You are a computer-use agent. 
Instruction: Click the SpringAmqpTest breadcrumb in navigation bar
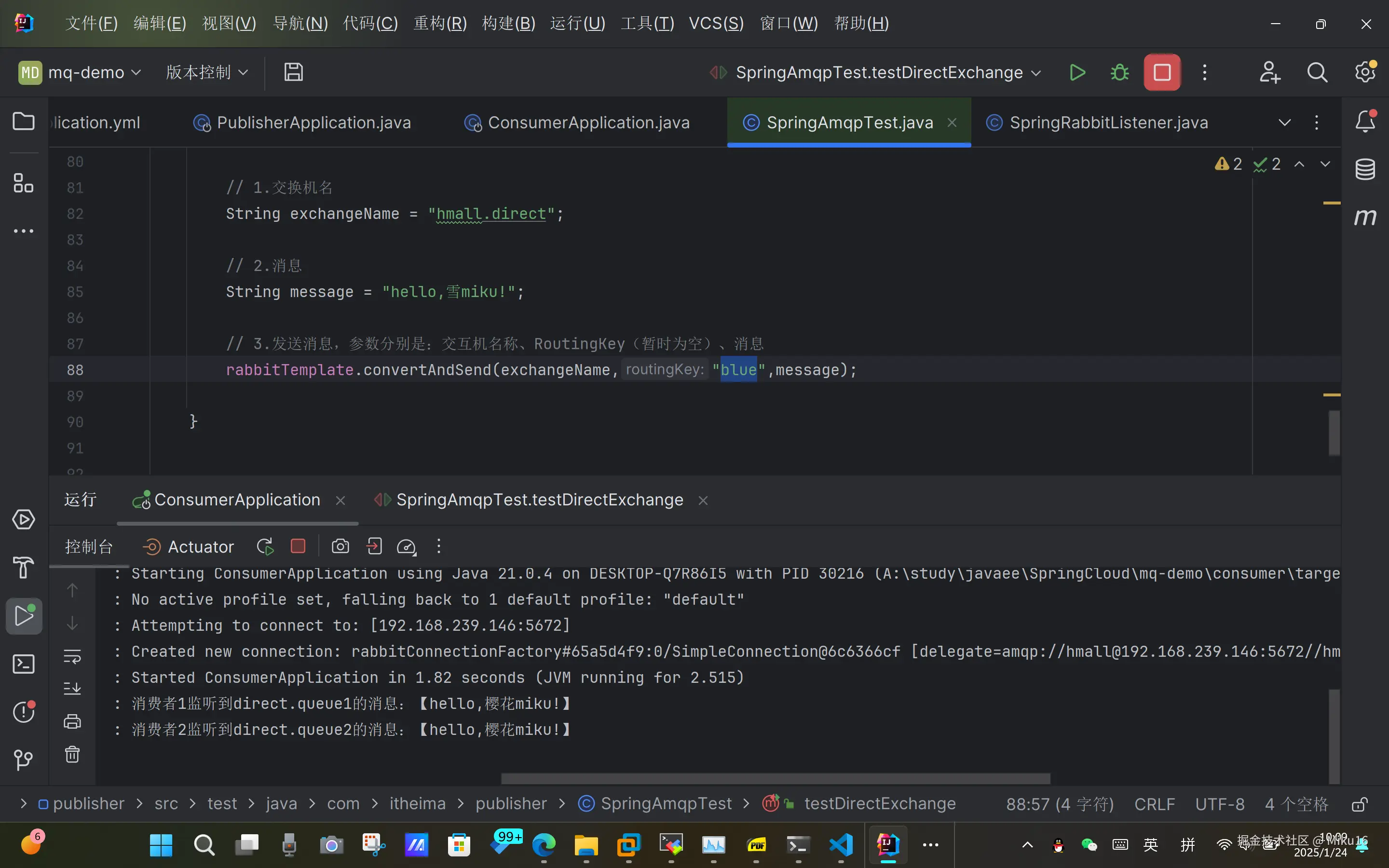[x=666, y=804]
